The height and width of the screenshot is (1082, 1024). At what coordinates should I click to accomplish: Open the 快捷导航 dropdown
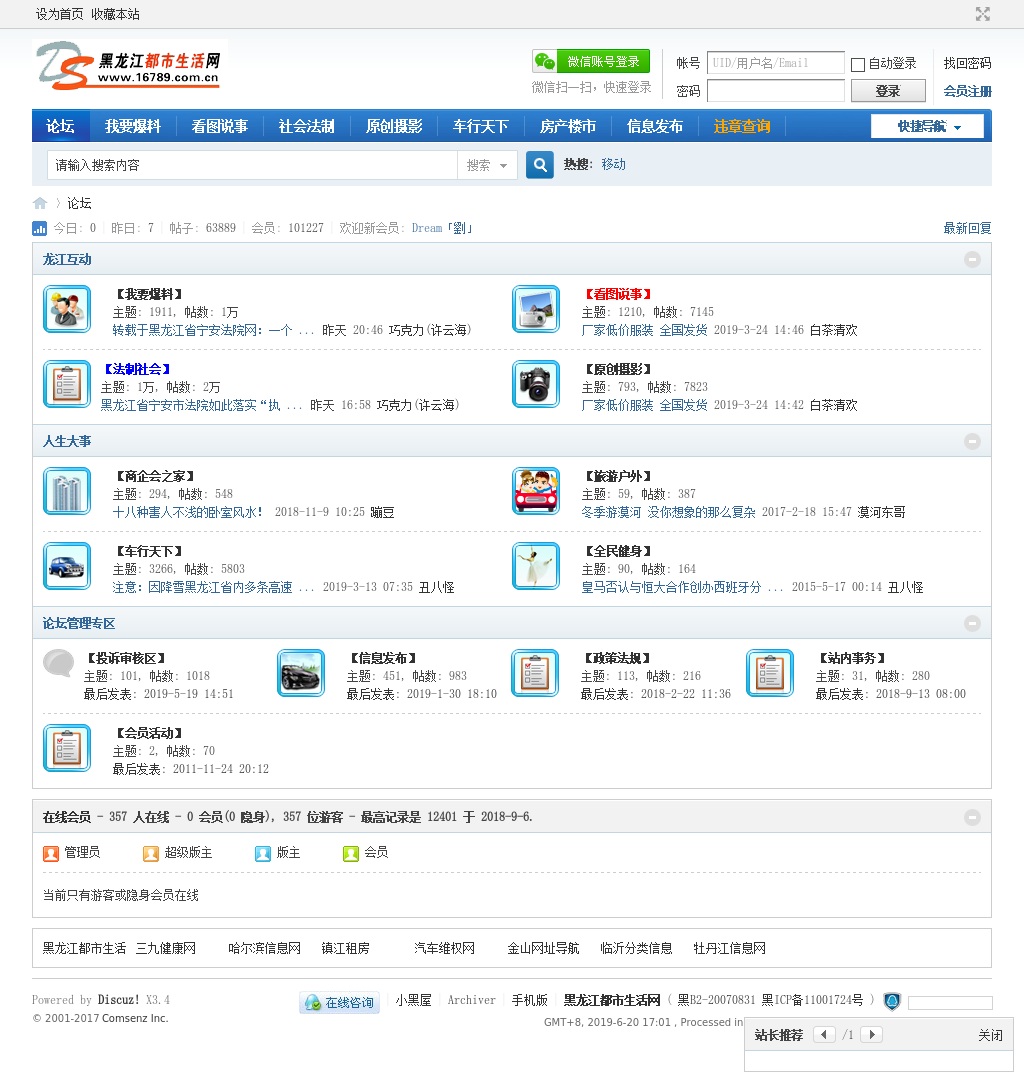tap(928, 126)
